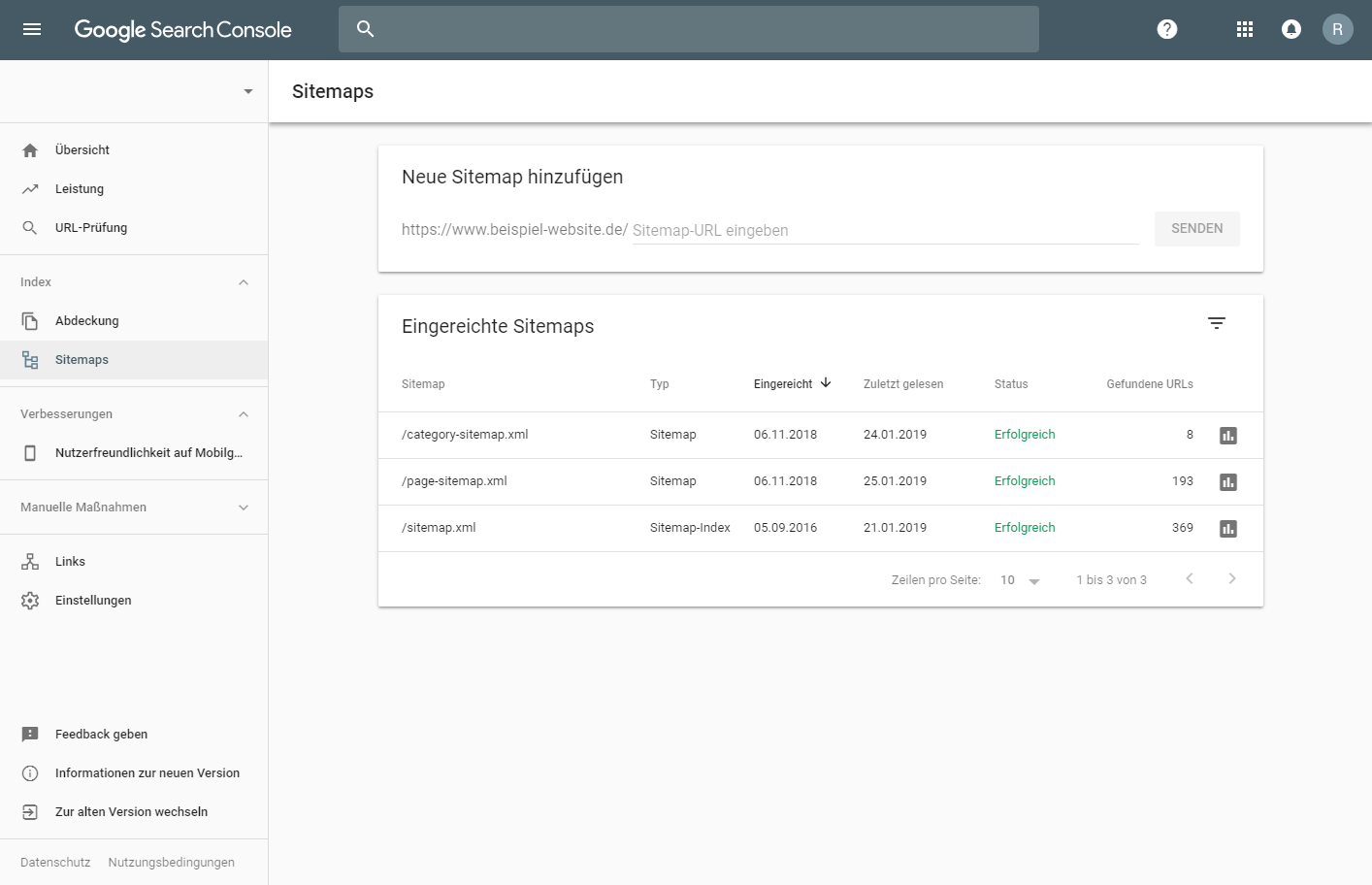Select Sitemaps in sidebar
This screenshot has width=1372, height=885.
[x=134, y=360]
